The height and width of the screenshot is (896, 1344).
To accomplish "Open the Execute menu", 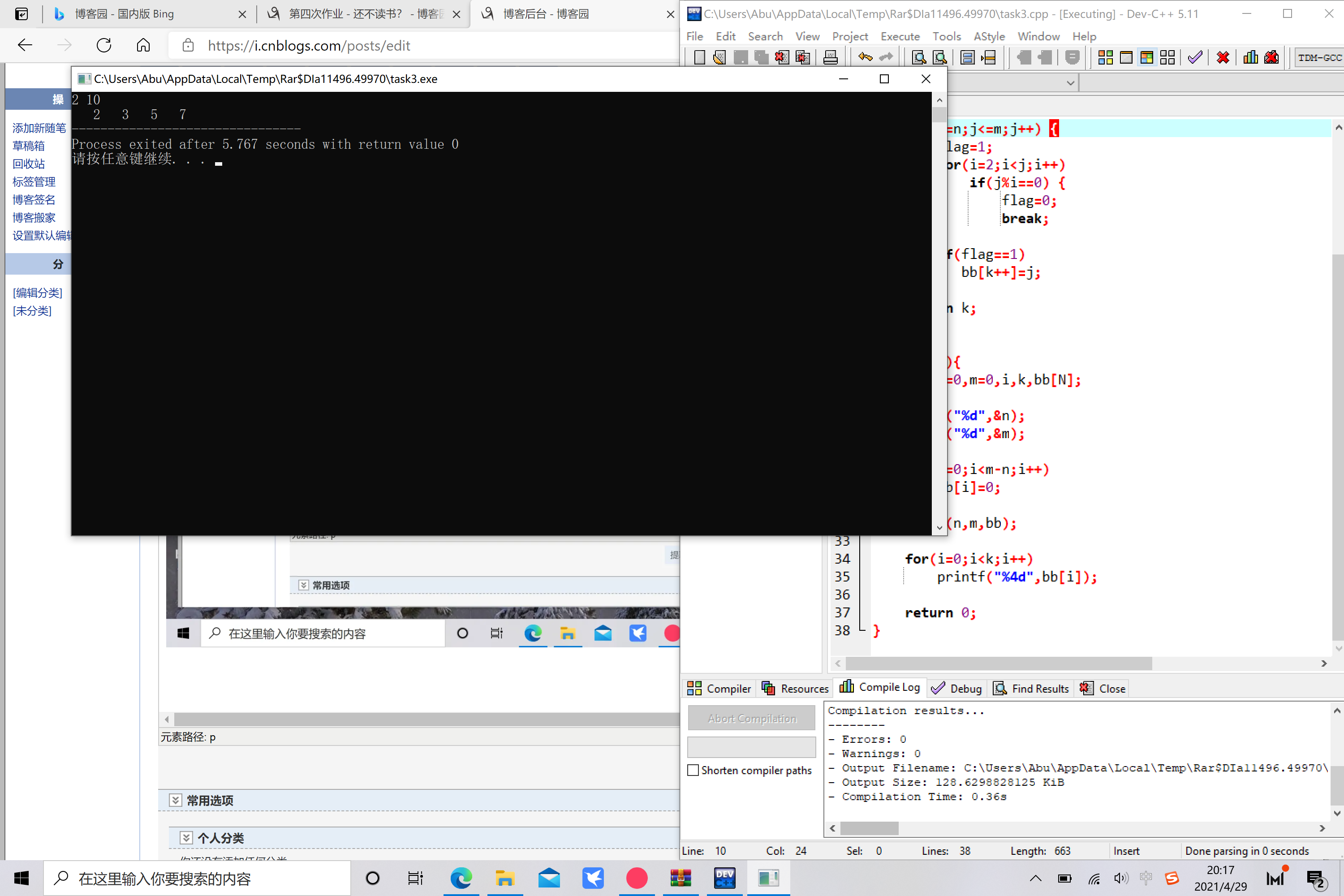I will coord(900,37).
